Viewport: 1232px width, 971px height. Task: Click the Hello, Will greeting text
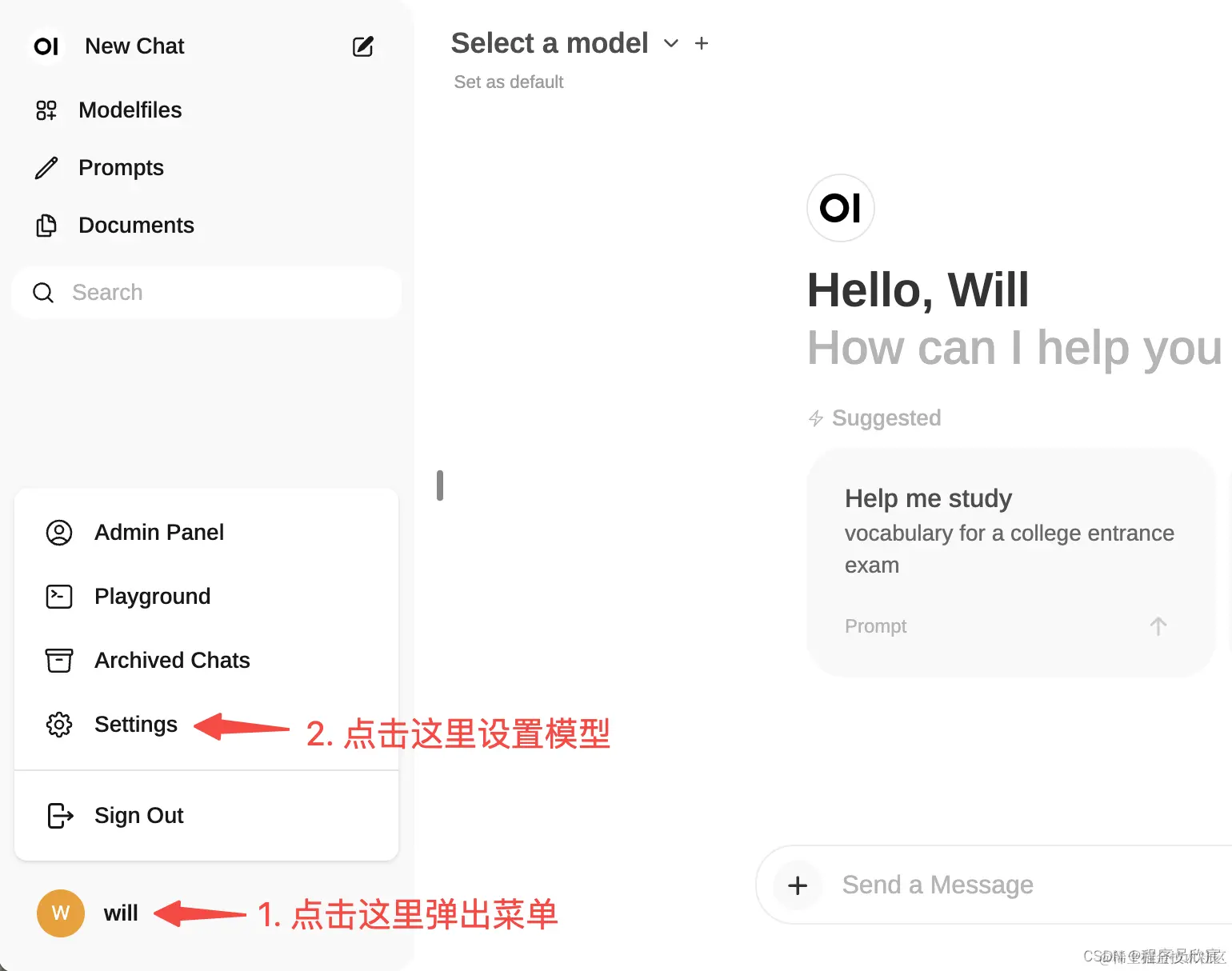918,290
